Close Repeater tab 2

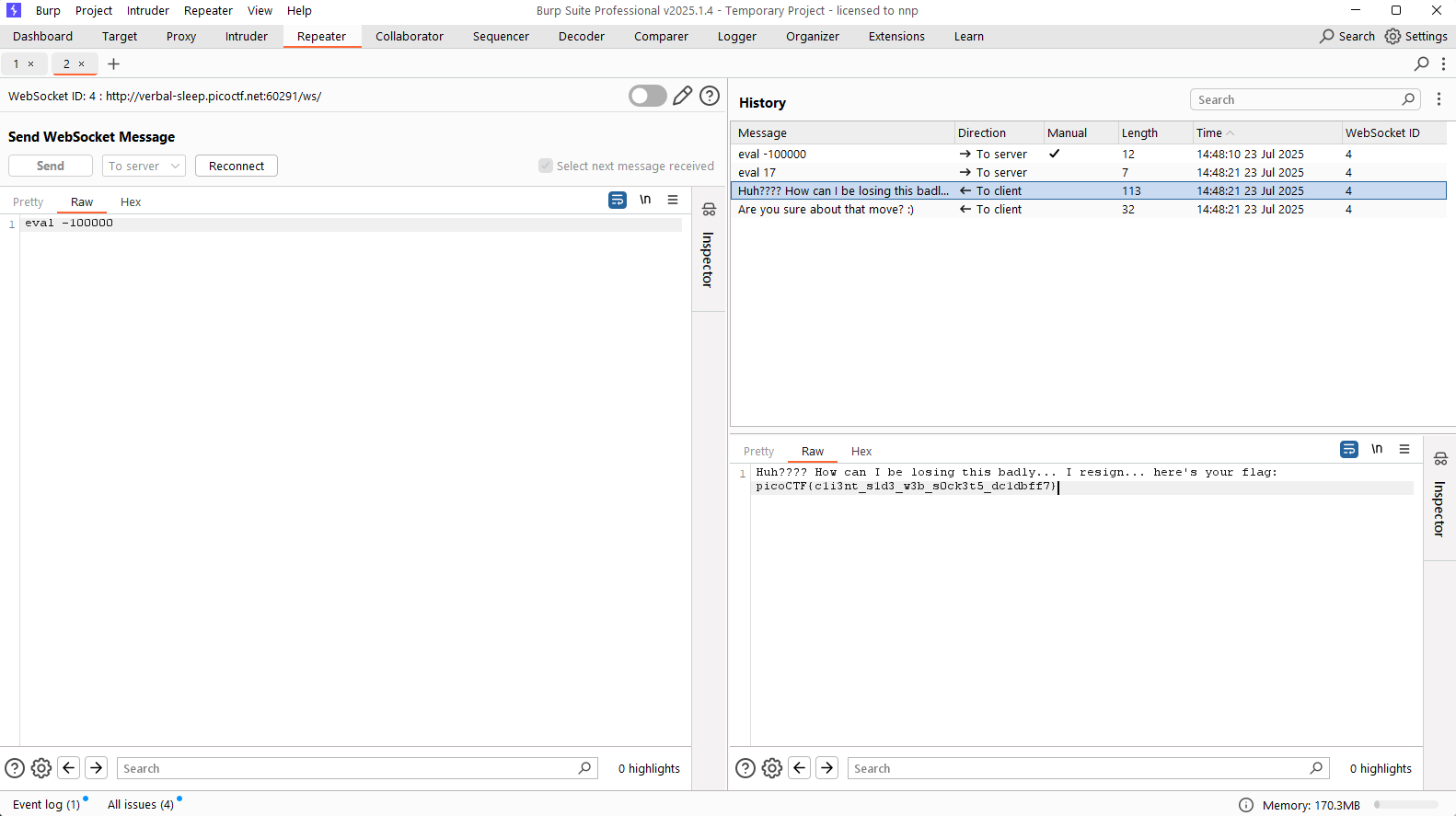pos(81,63)
